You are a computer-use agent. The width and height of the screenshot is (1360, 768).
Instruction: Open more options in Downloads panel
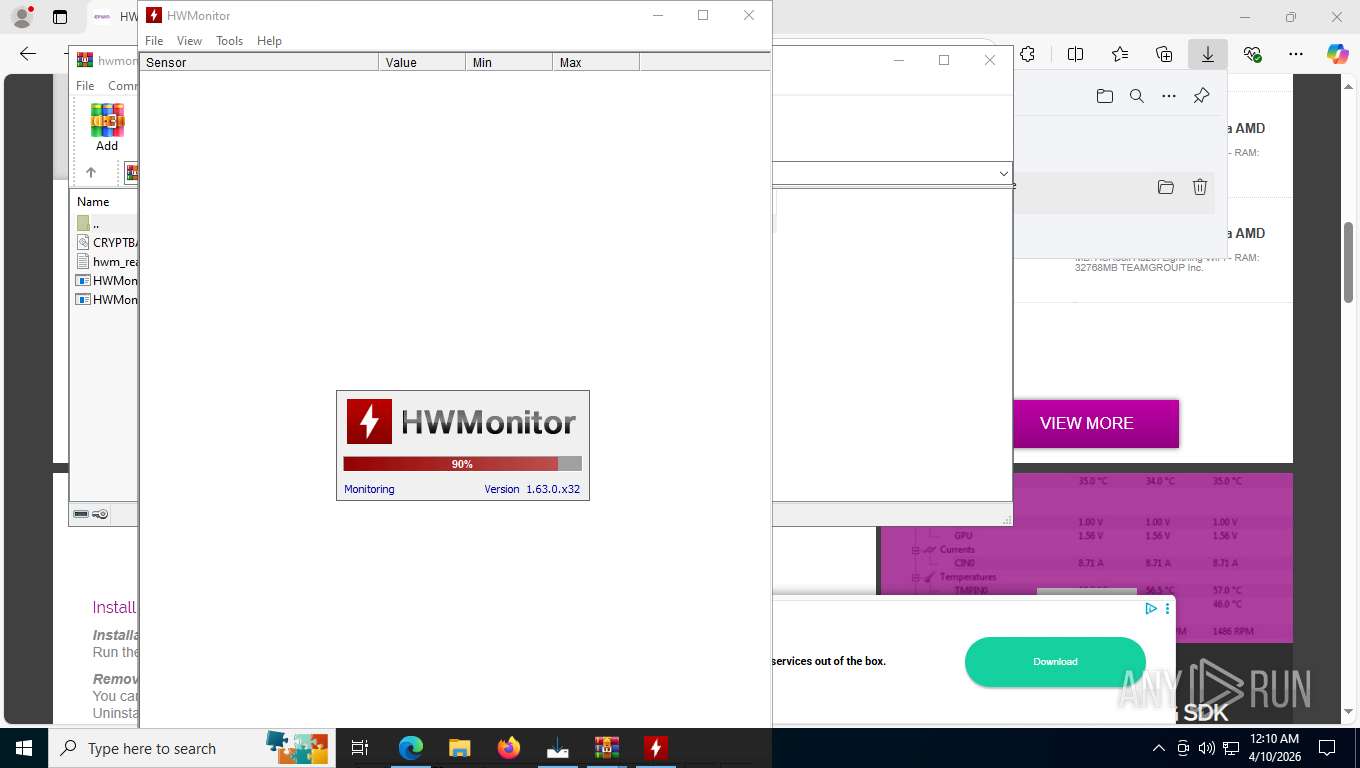pos(1169,96)
